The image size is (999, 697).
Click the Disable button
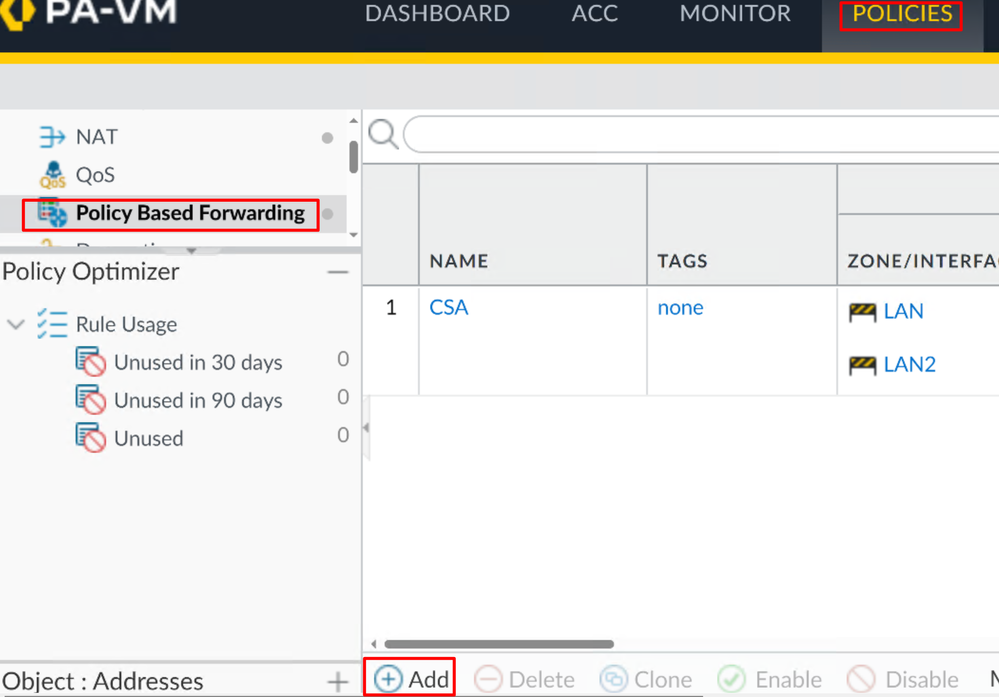903,680
